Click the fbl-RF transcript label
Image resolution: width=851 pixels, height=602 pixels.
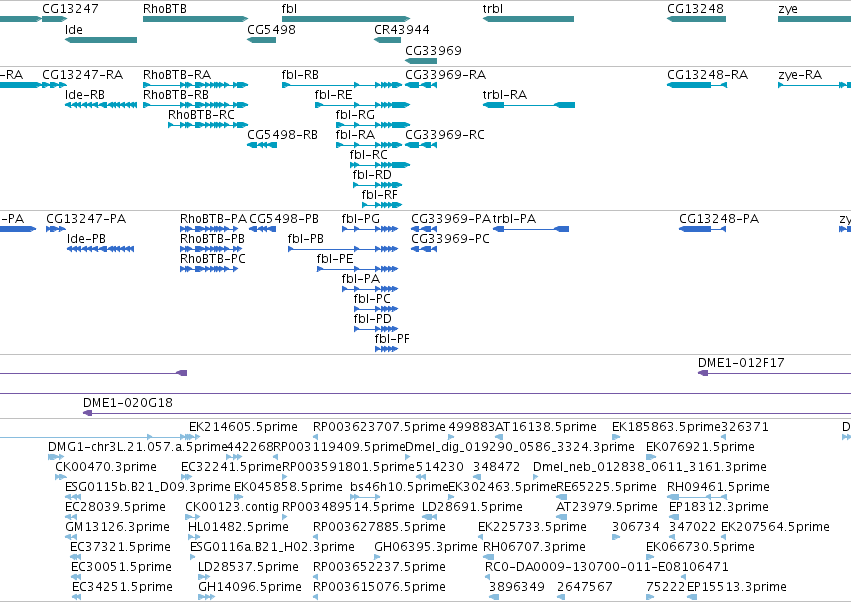point(379,194)
